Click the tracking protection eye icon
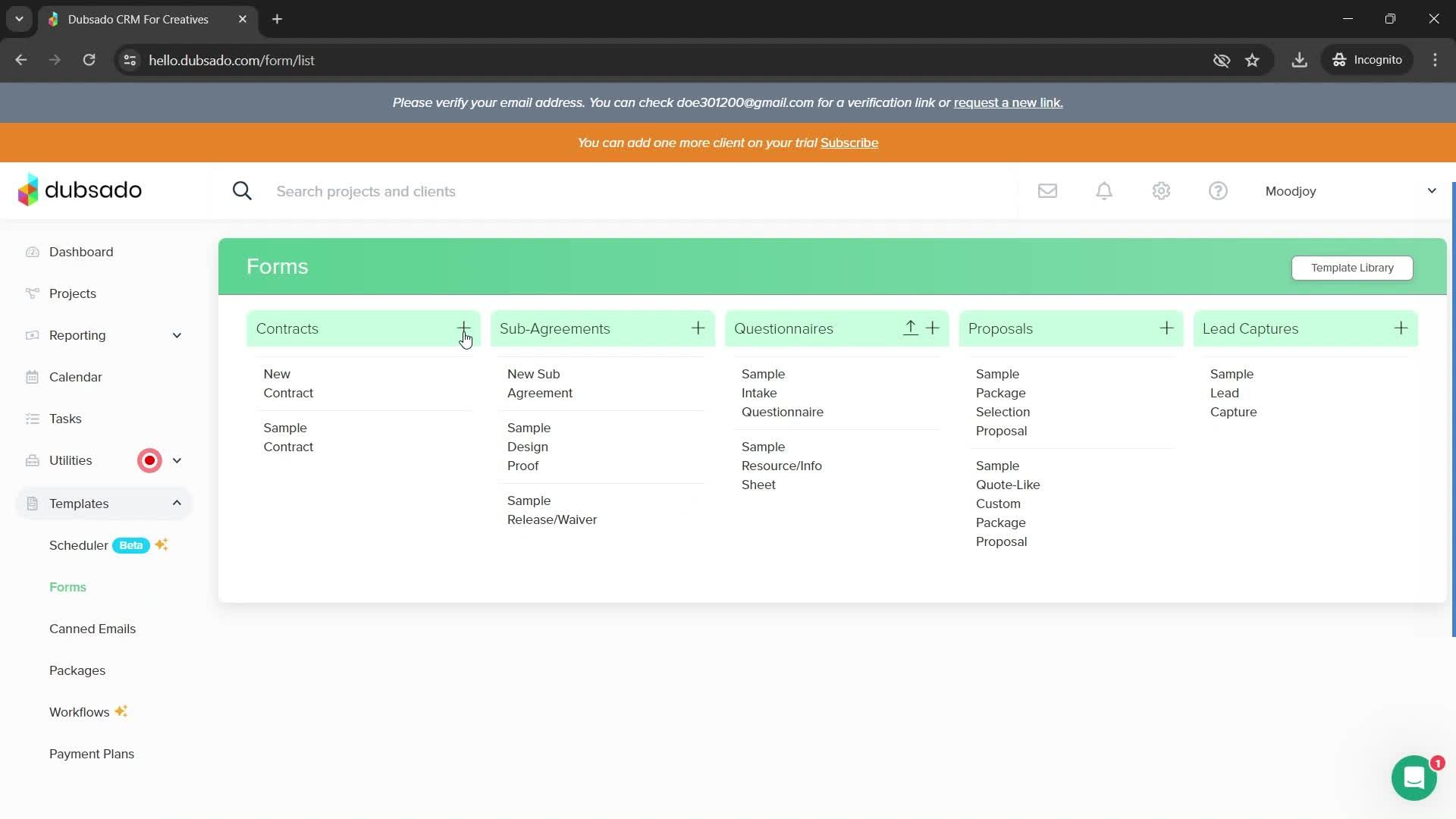Screen dimensions: 1456x819 (1221, 60)
